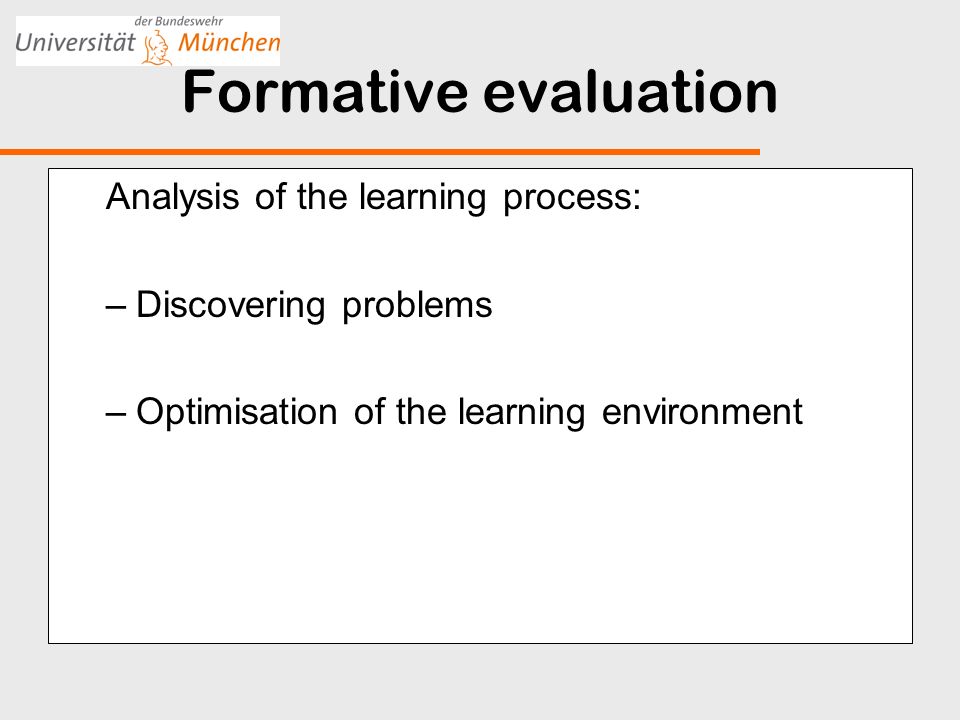Viewport: 960px width, 720px height.
Task: Select the 'Universität' word in the logo
Action: [75, 43]
